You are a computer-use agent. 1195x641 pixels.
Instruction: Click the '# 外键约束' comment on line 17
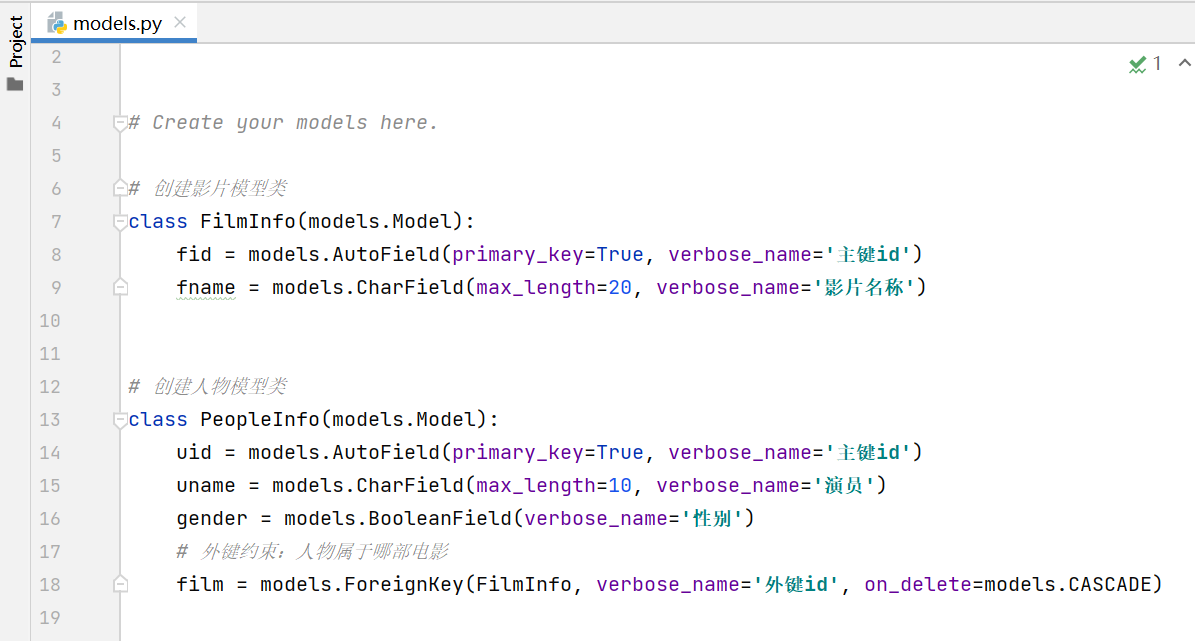tap(312, 552)
